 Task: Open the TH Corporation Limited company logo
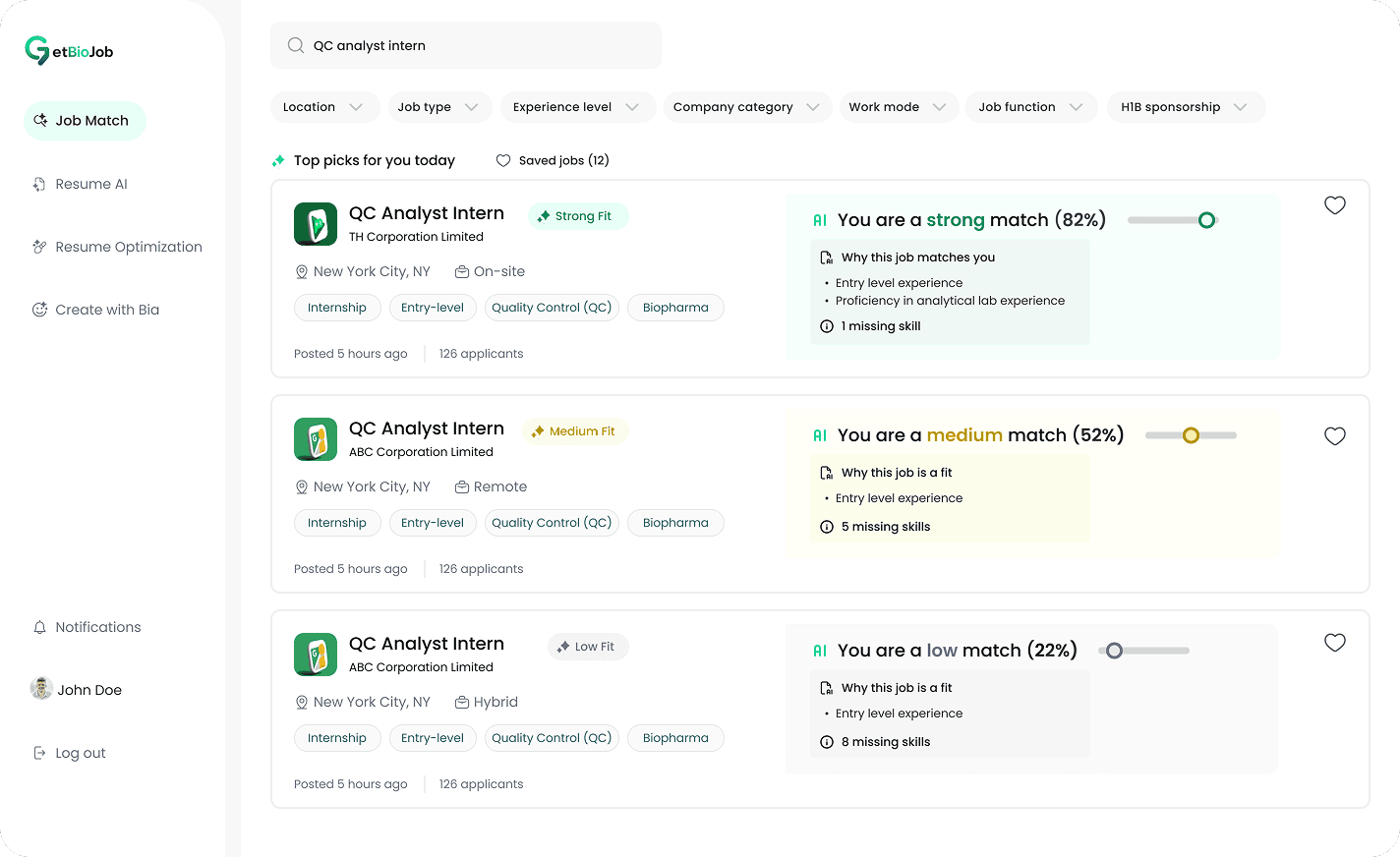click(316, 224)
